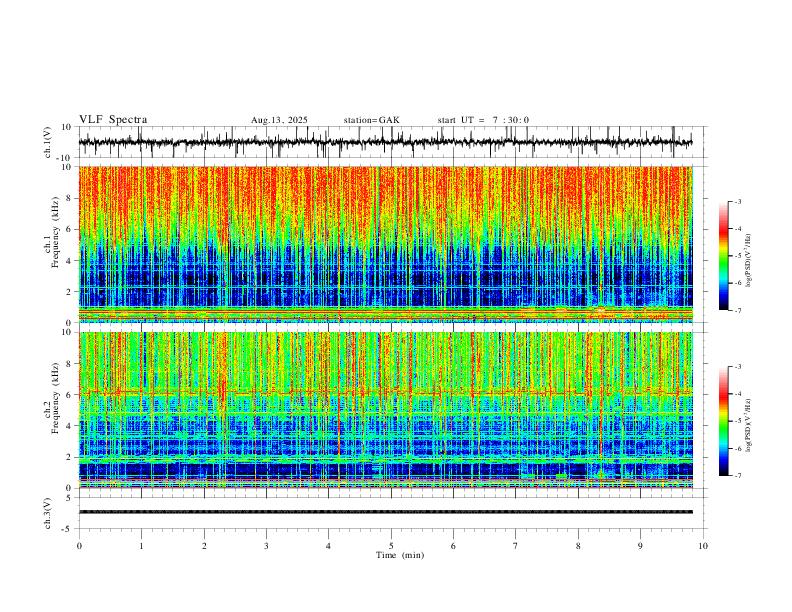Viewport: 792px width, 612px height.
Task: Click time axis tick label 4
Action: (x=329, y=546)
